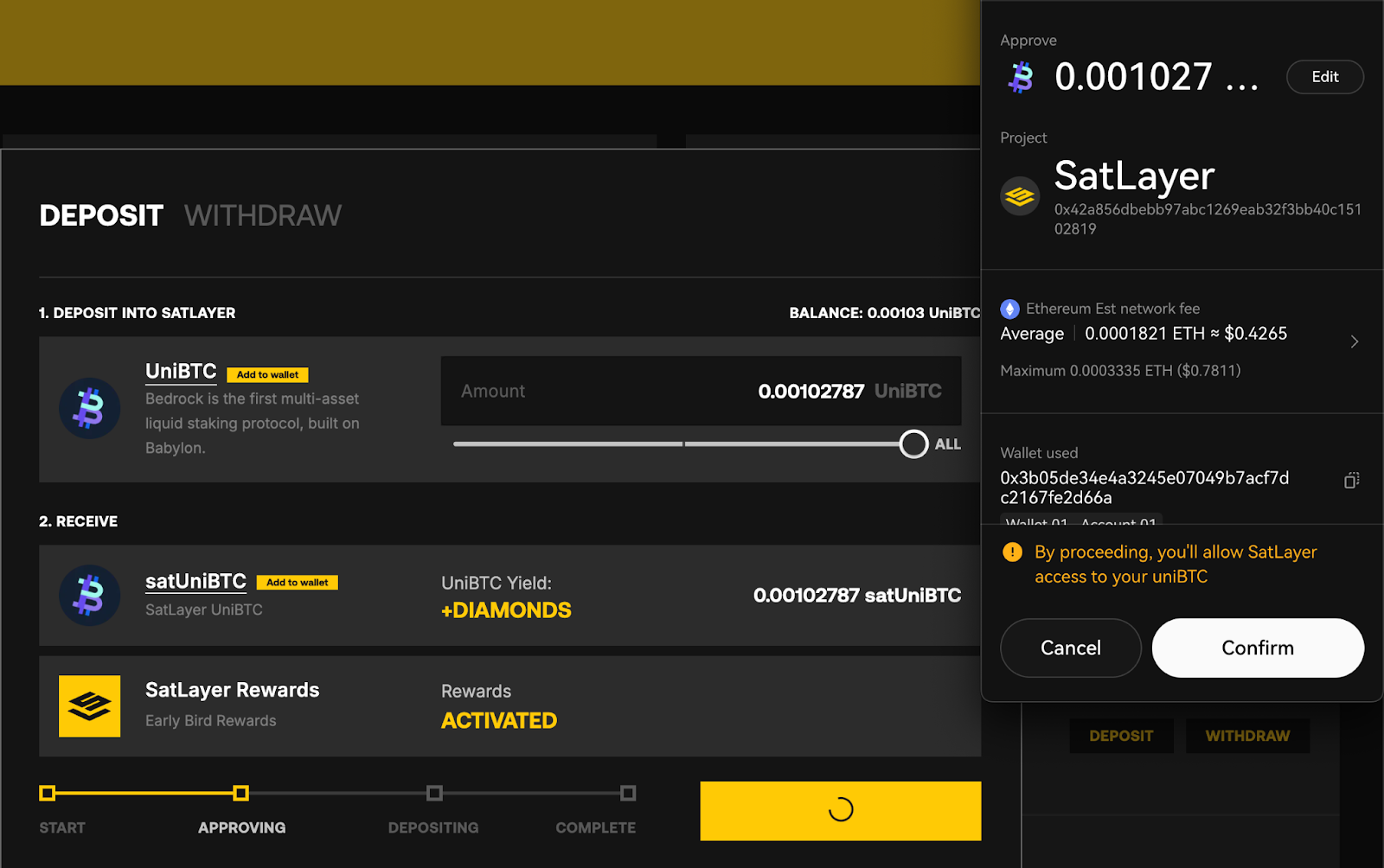
Task: Click the Early Bird Rewards label
Action: pyautogui.click(x=211, y=721)
